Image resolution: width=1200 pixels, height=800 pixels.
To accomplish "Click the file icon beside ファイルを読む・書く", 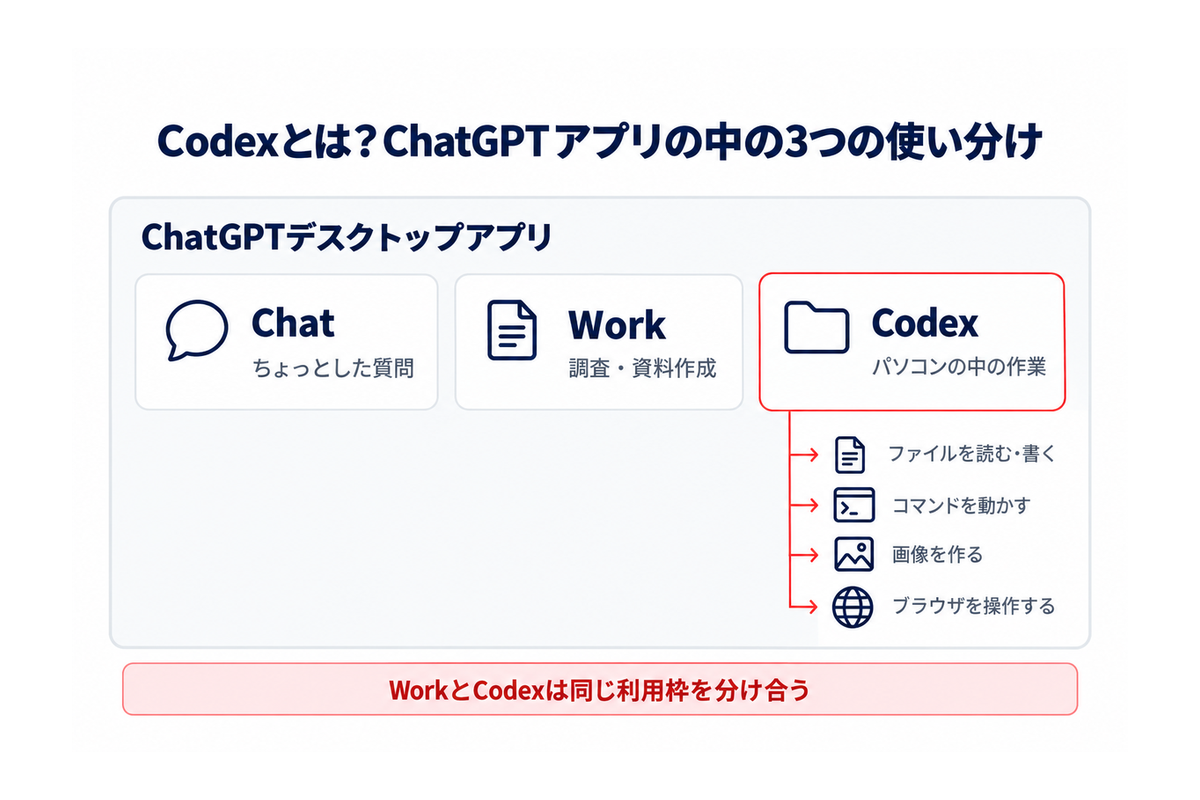I will coord(850,455).
